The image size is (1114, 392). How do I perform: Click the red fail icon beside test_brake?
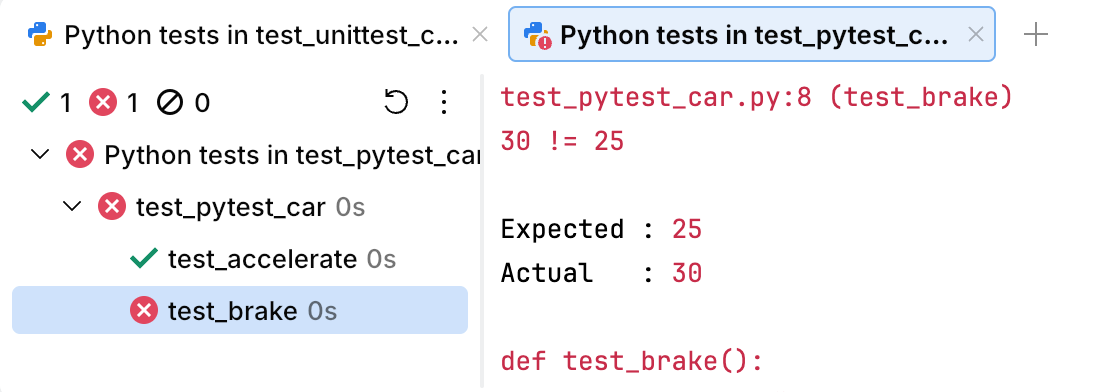(144, 310)
